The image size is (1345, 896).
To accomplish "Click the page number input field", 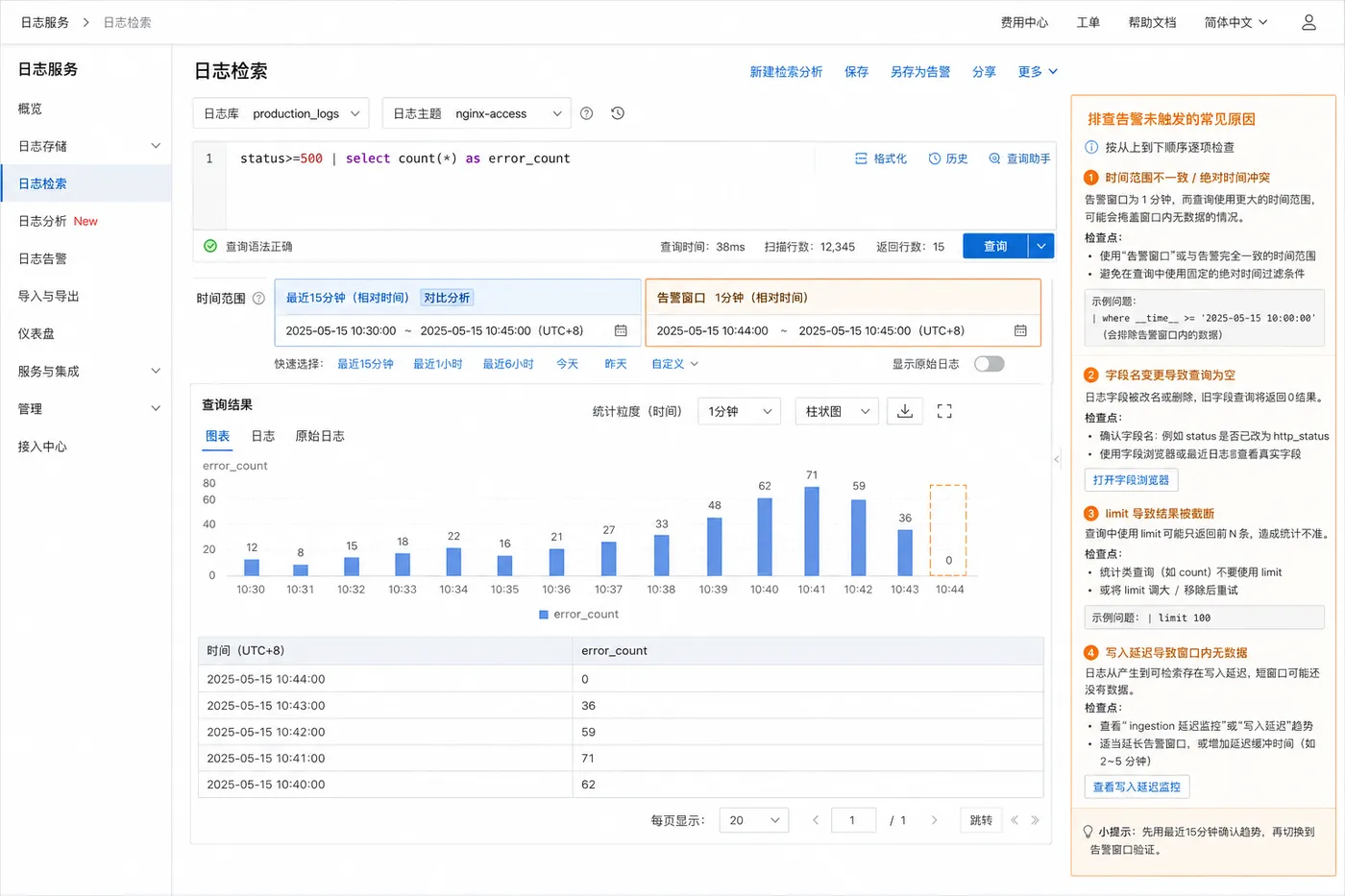I will (x=852, y=820).
